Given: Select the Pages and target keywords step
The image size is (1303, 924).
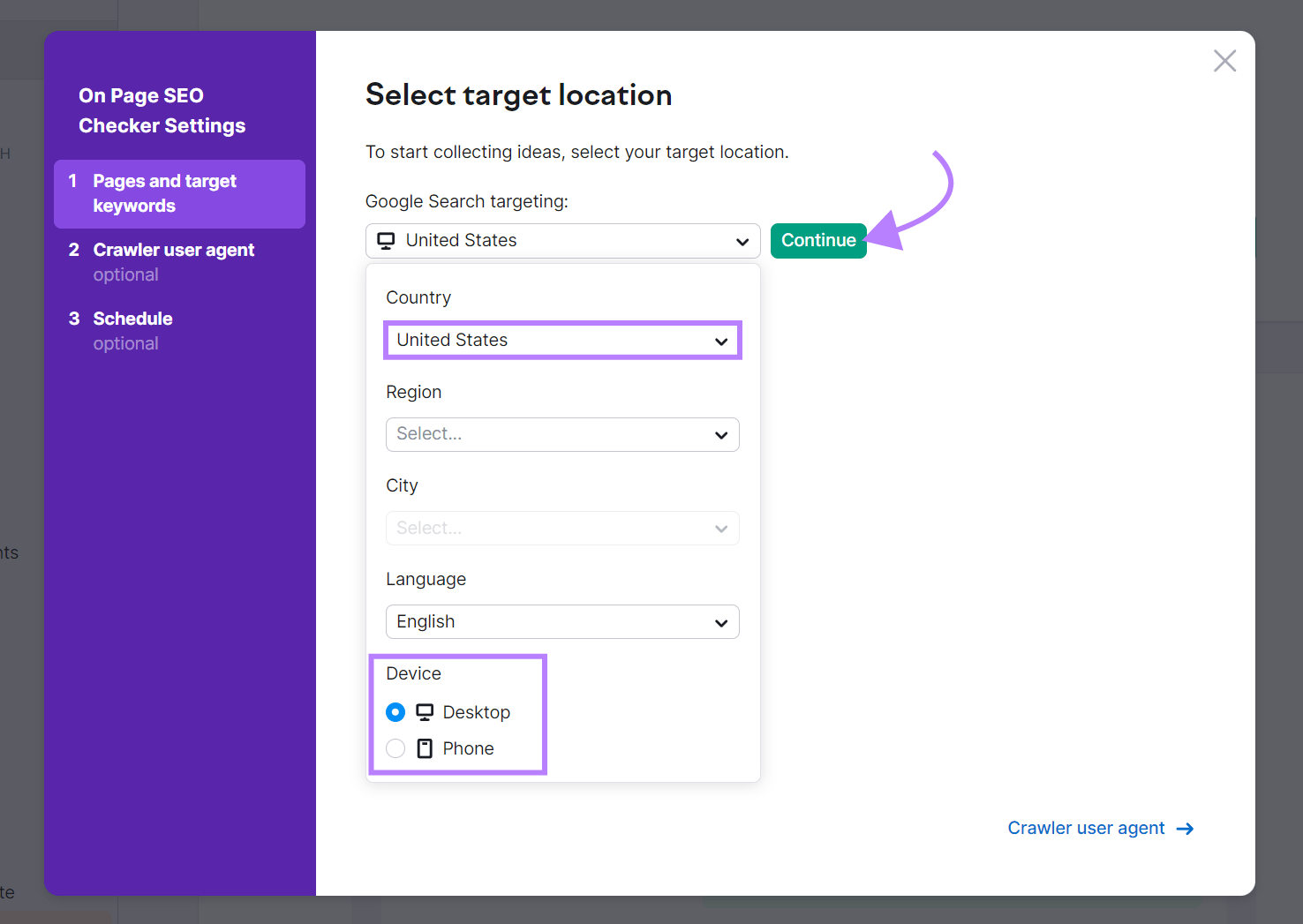Looking at the screenshot, I should (164, 193).
